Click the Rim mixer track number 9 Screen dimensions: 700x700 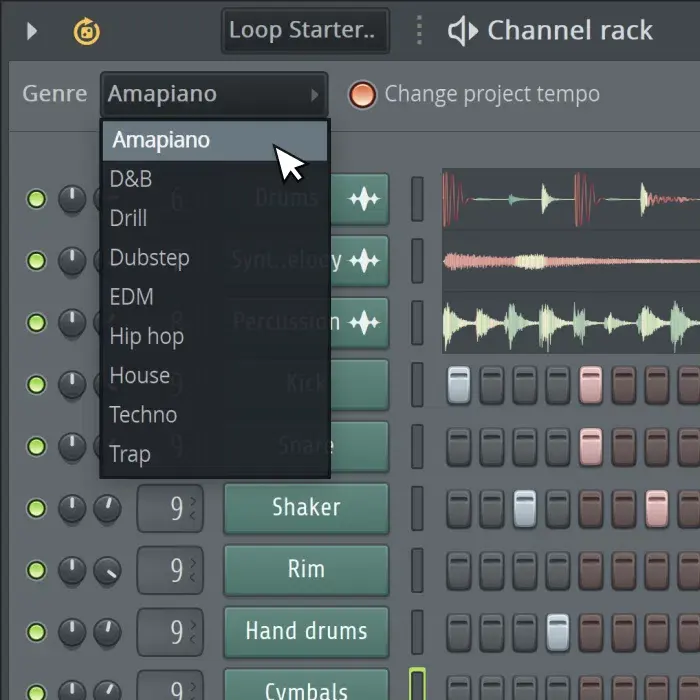point(170,570)
